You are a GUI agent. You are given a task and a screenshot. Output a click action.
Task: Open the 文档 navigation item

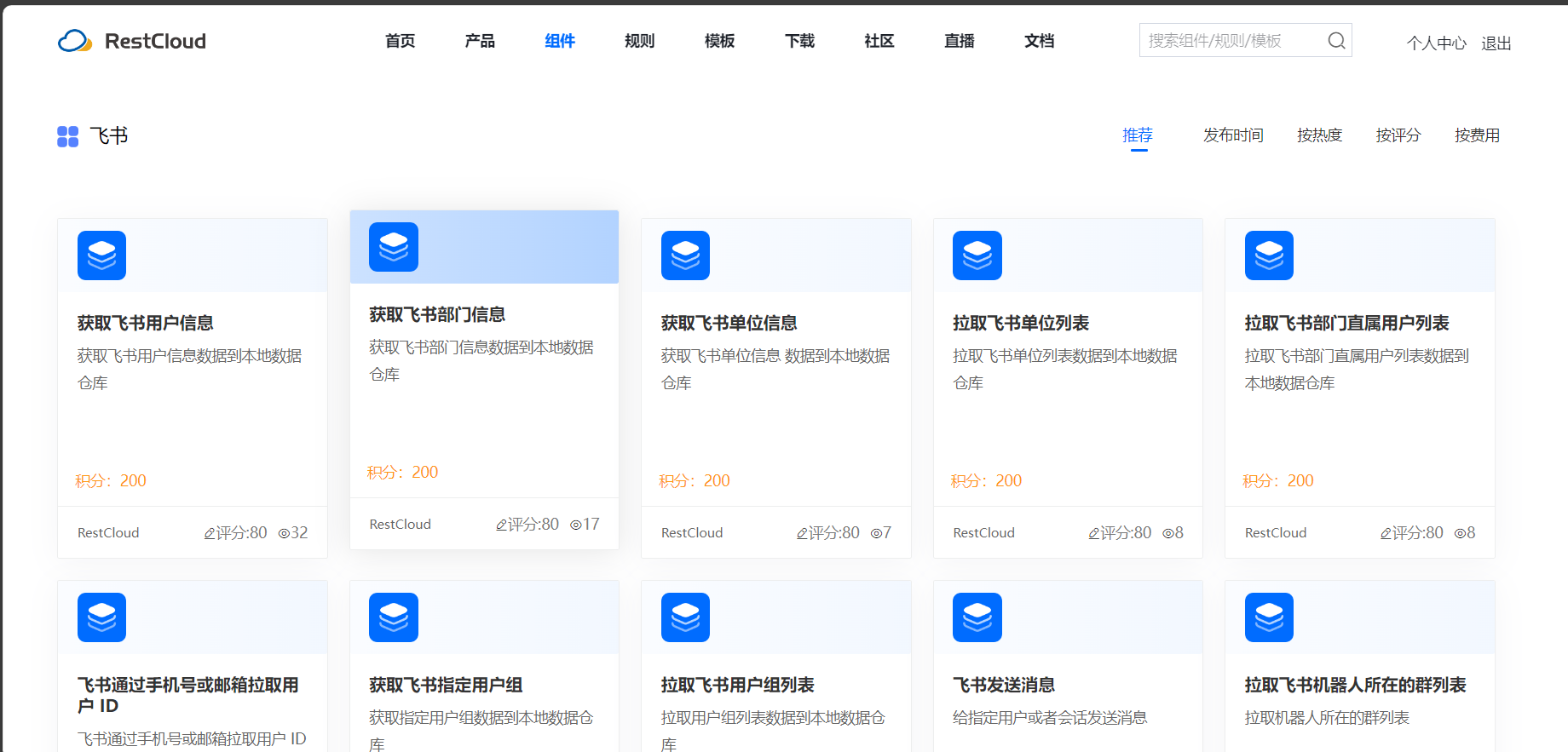tap(1040, 41)
